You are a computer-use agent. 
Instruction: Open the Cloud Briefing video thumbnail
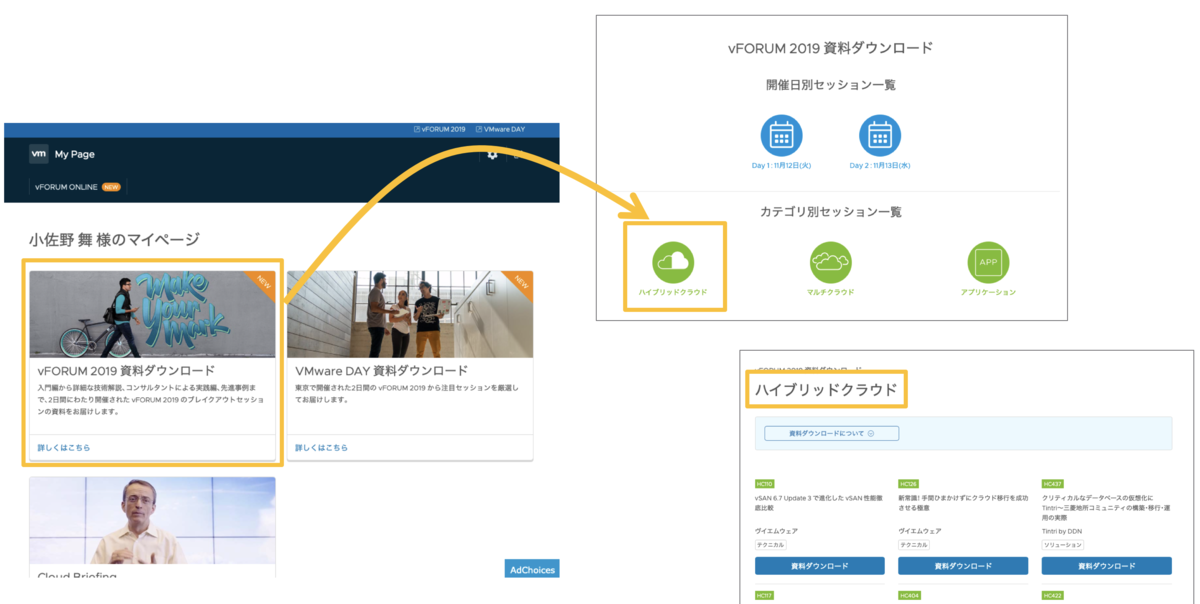(152, 520)
